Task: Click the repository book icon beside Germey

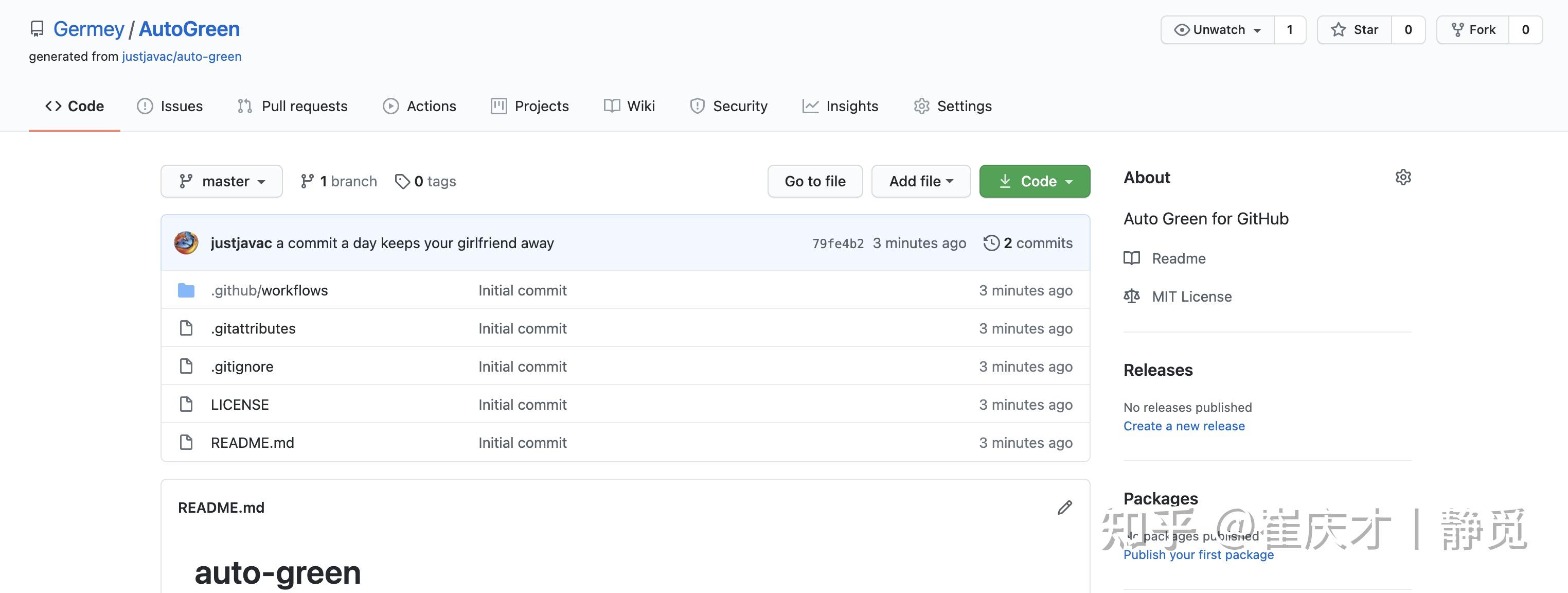Action: 37,28
